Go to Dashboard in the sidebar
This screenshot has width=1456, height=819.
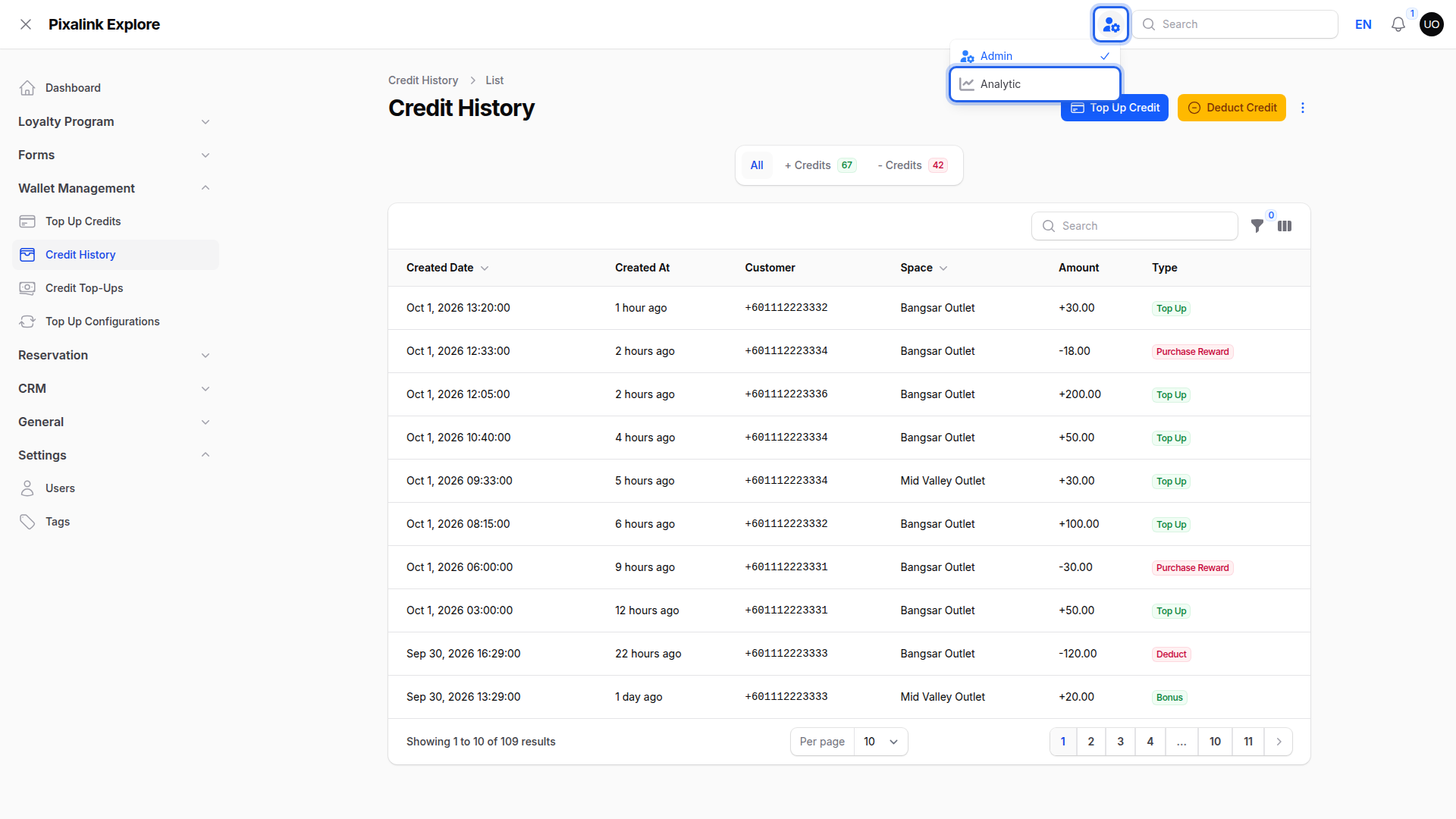click(115, 88)
